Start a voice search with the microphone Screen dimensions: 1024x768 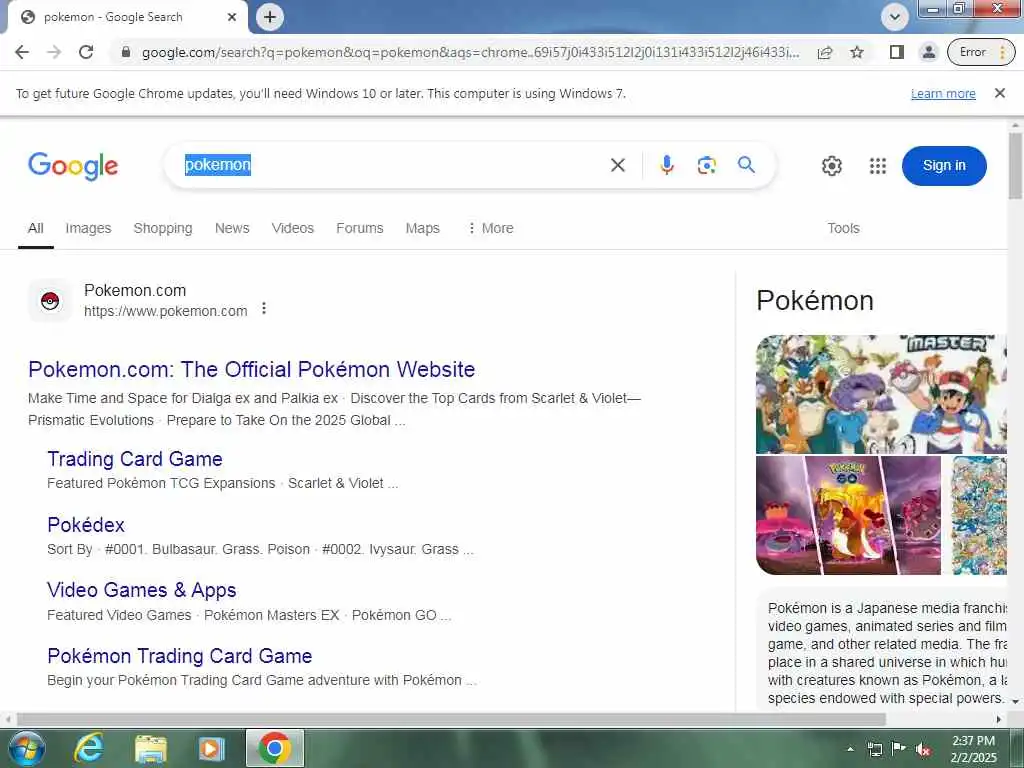(666, 165)
